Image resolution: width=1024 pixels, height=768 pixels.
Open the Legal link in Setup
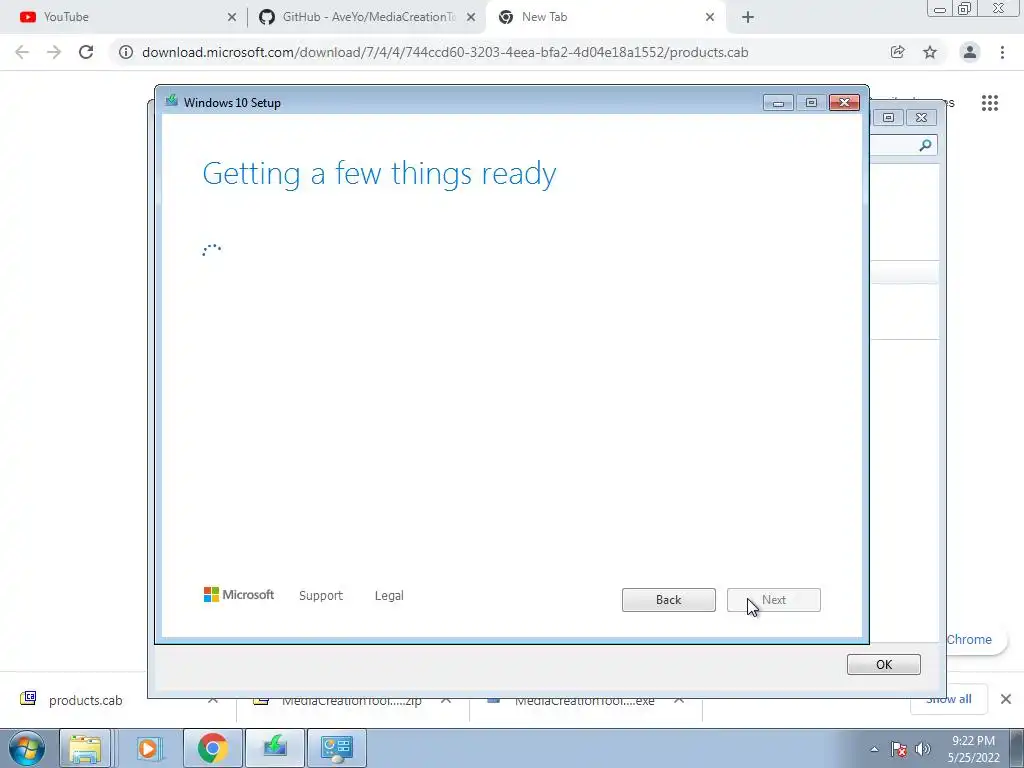point(389,596)
